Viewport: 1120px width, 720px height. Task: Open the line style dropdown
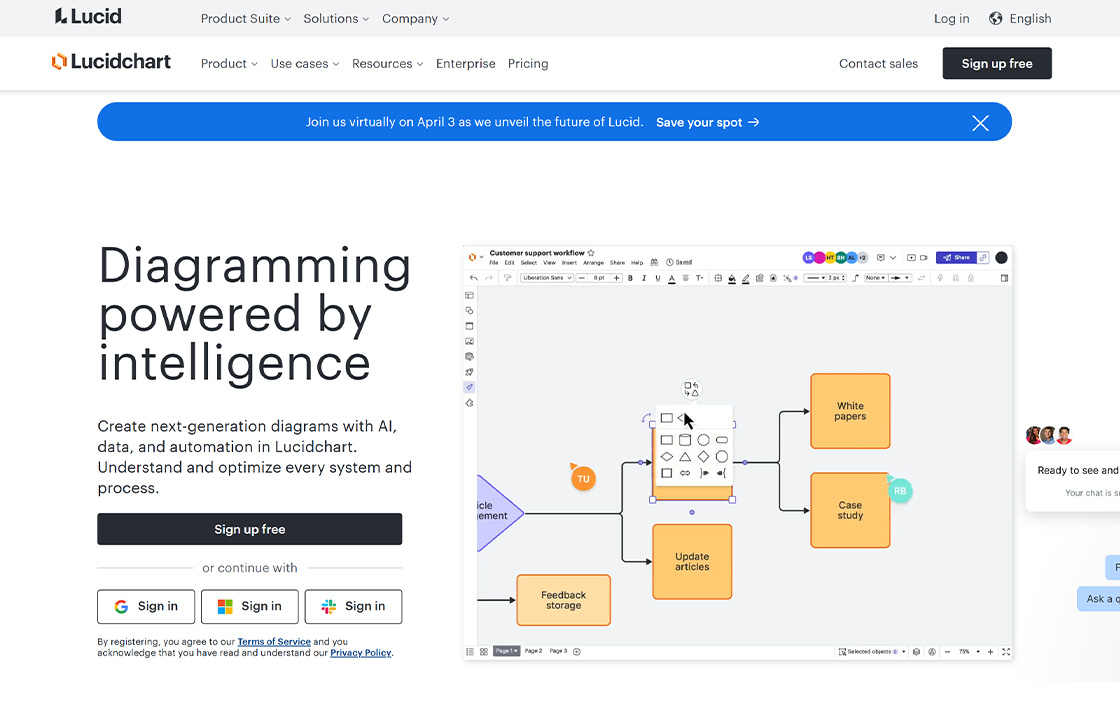click(815, 278)
